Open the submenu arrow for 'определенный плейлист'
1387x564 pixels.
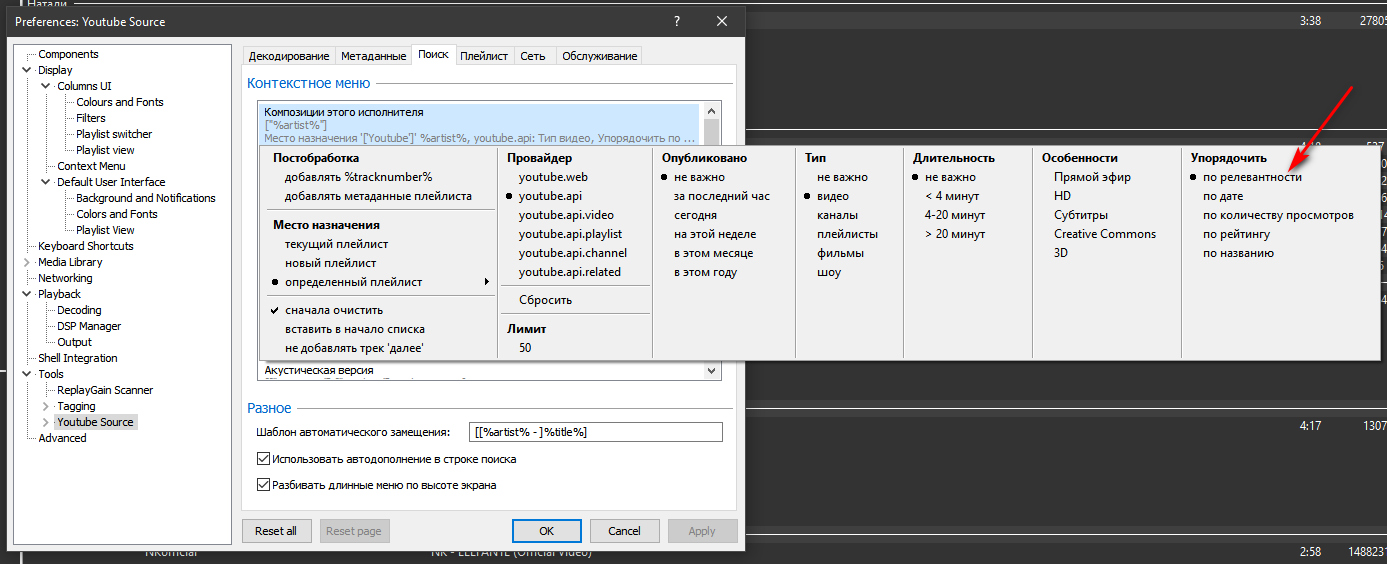[x=487, y=282]
